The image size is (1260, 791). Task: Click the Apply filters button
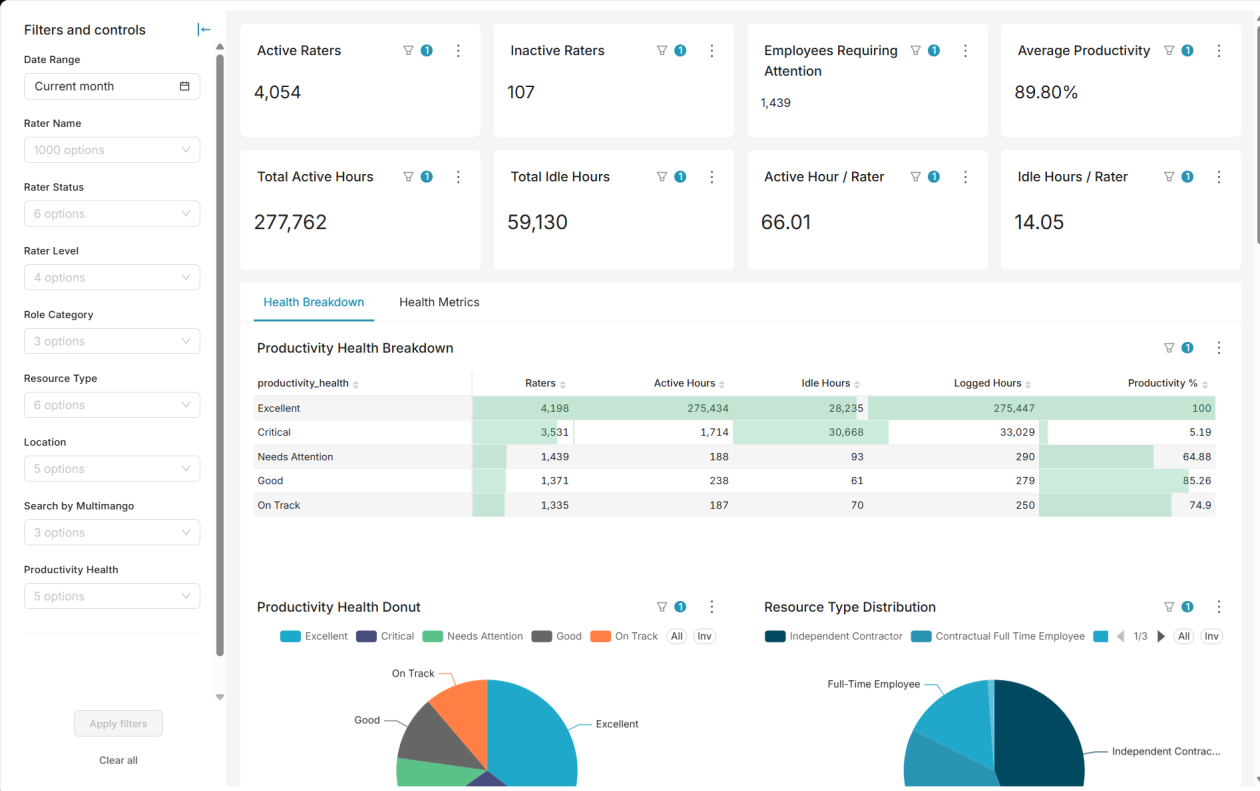tap(118, 724)
